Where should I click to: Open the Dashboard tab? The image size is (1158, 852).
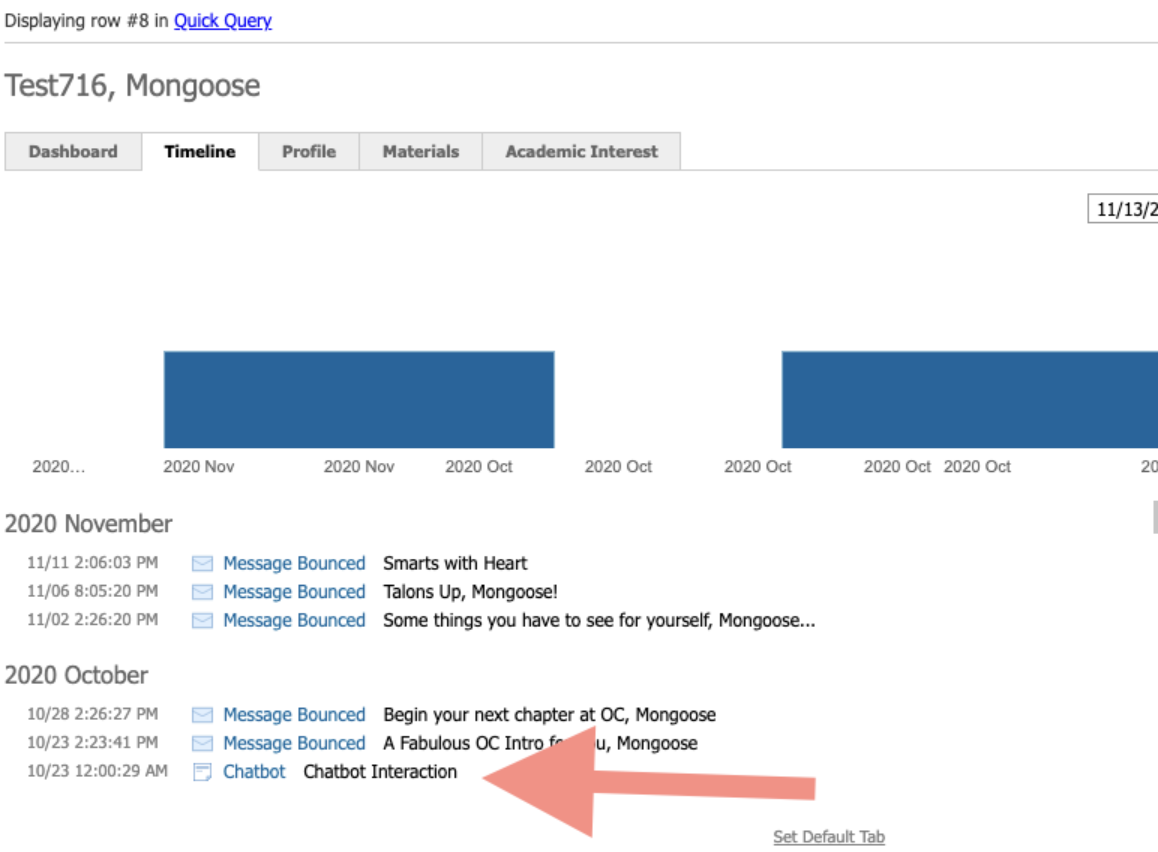(73, 152)
